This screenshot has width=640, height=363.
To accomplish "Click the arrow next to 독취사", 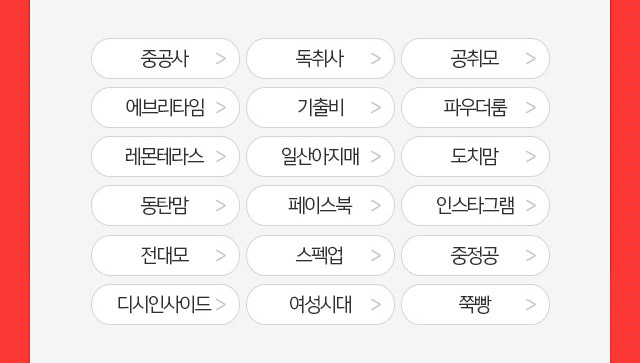I will [x=376, y=58].
